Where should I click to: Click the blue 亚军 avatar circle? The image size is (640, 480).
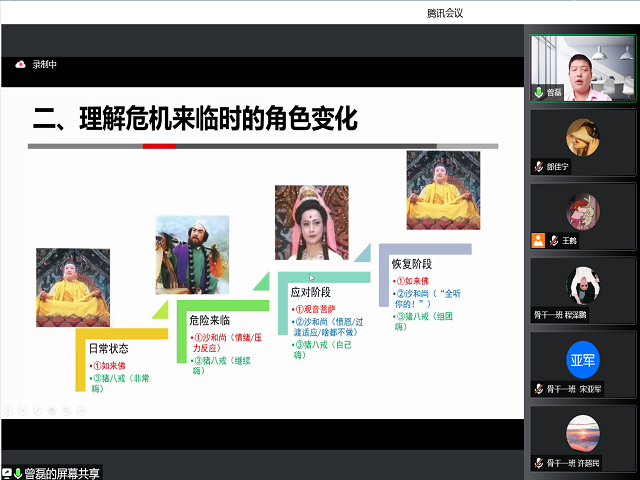click(x=583, y=360)
